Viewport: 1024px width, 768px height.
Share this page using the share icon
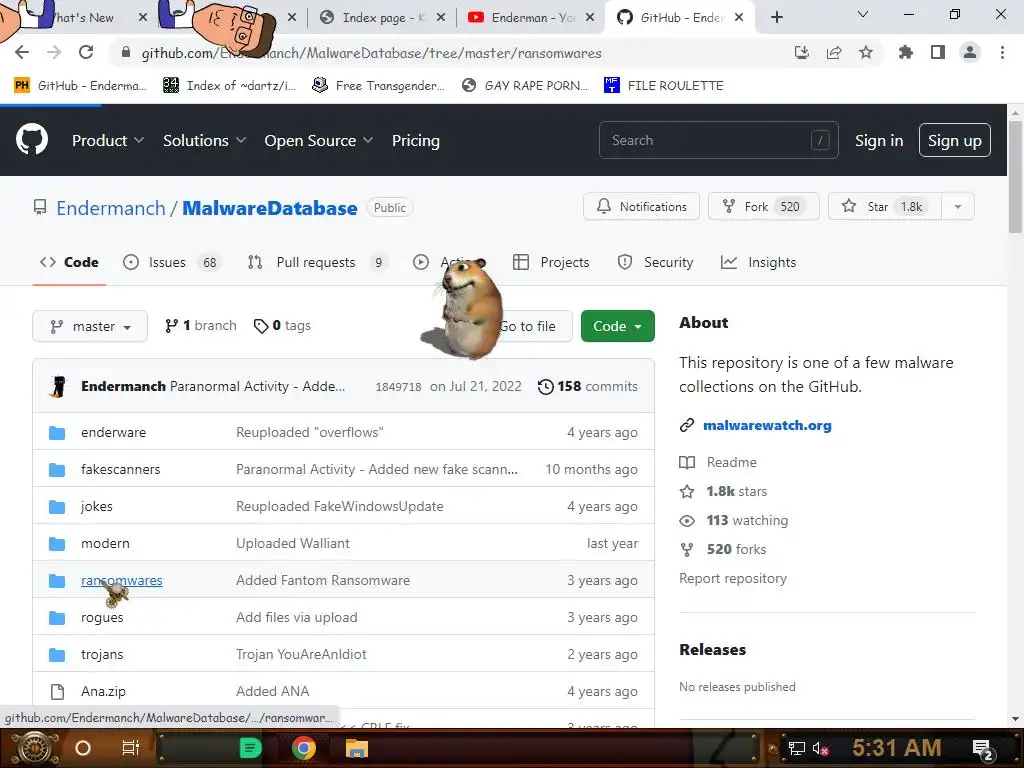click(834, 52)
